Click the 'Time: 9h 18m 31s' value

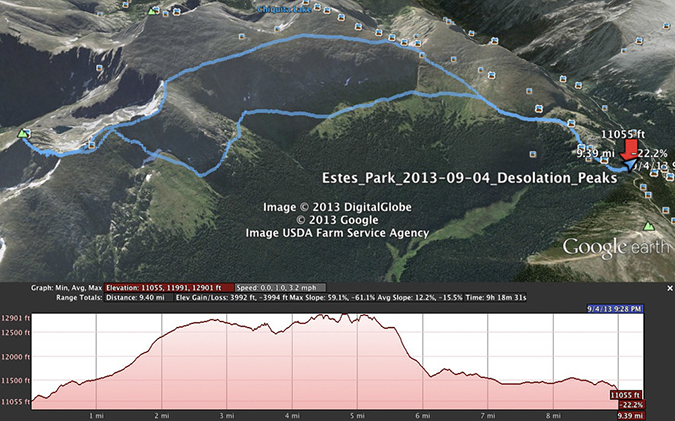tap(495, 297)
